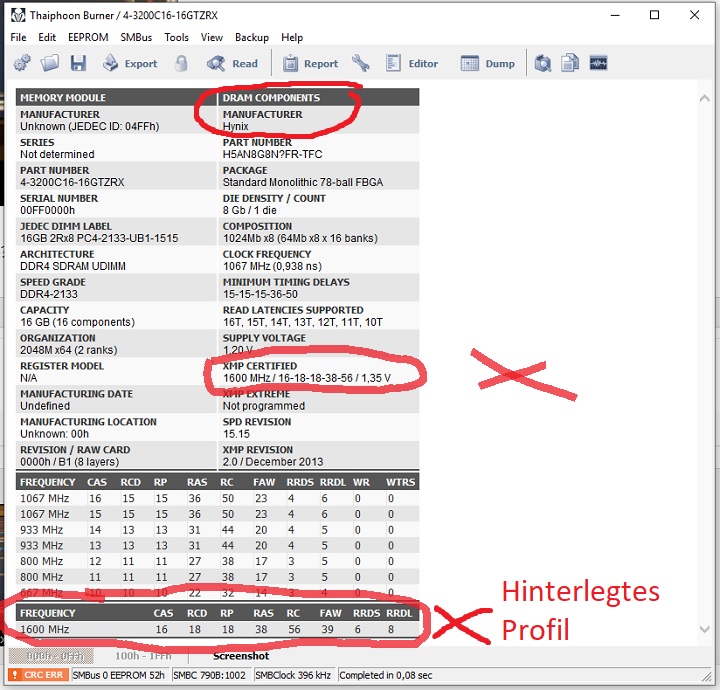Open the View menu
Screen dimensions: 720x690
click(212, 37)
